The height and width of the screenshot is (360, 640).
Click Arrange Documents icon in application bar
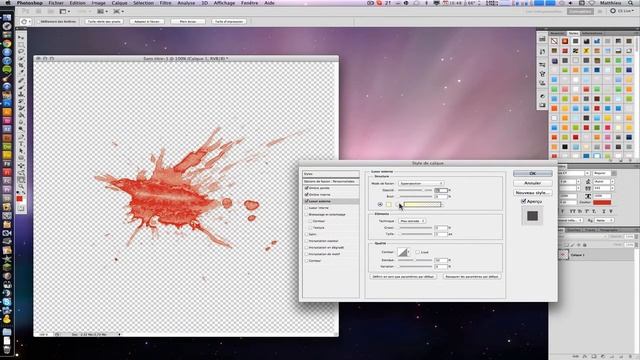[102, 11]
